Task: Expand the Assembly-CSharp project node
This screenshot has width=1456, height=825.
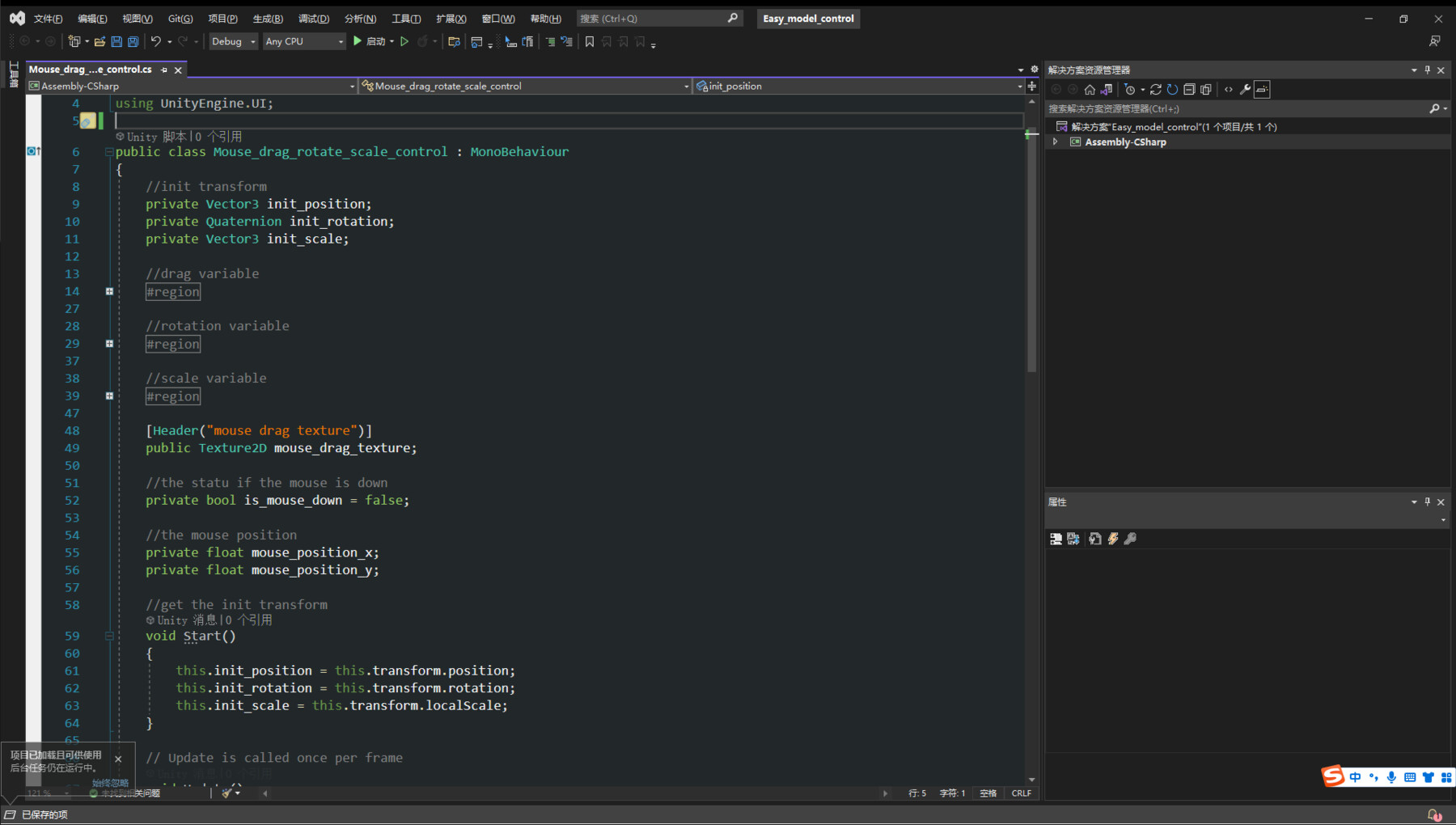Action: (x=1056, y=142)
